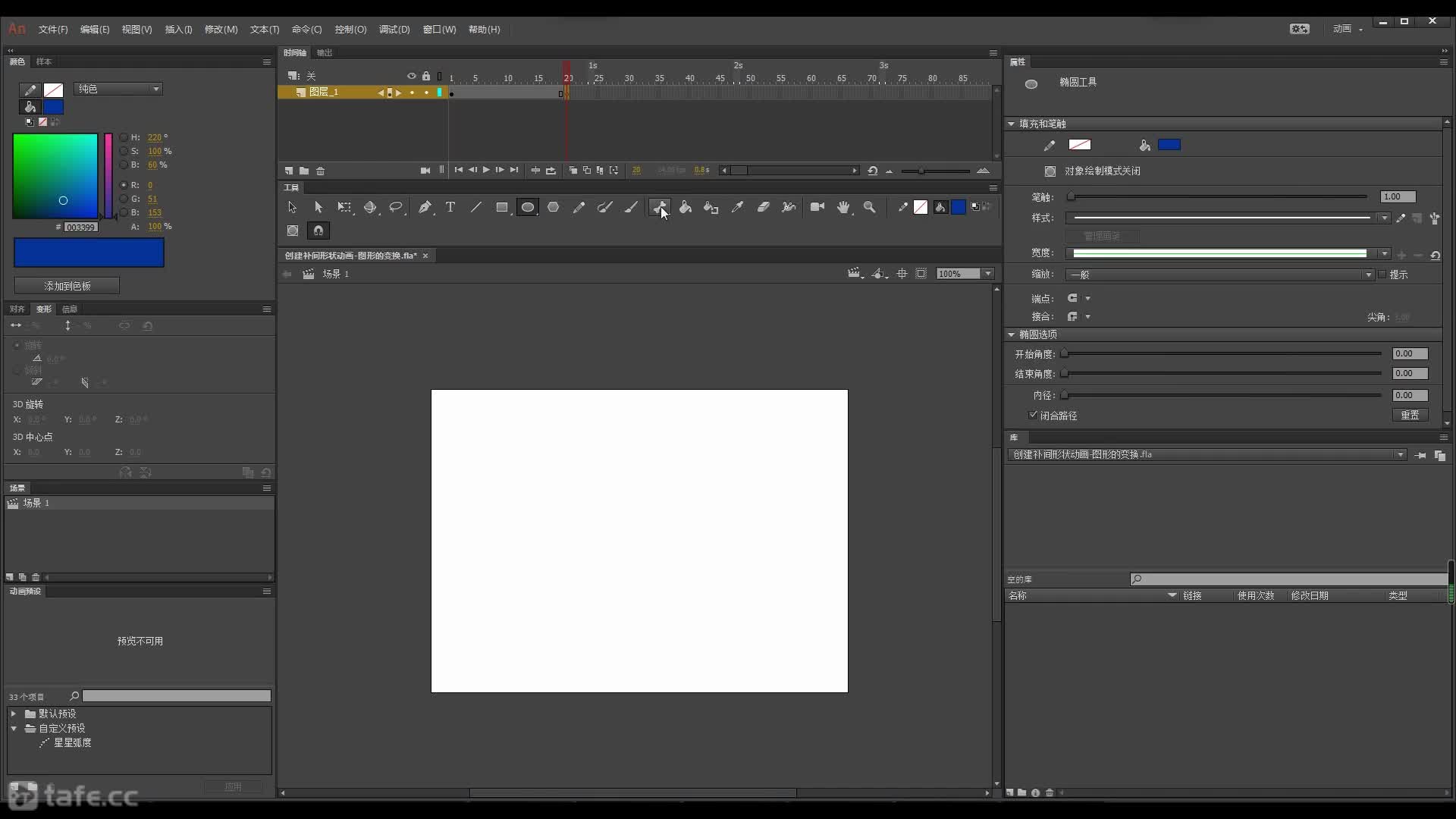
Task: Click the fill color swatch in Properties
Action: 1169,145
